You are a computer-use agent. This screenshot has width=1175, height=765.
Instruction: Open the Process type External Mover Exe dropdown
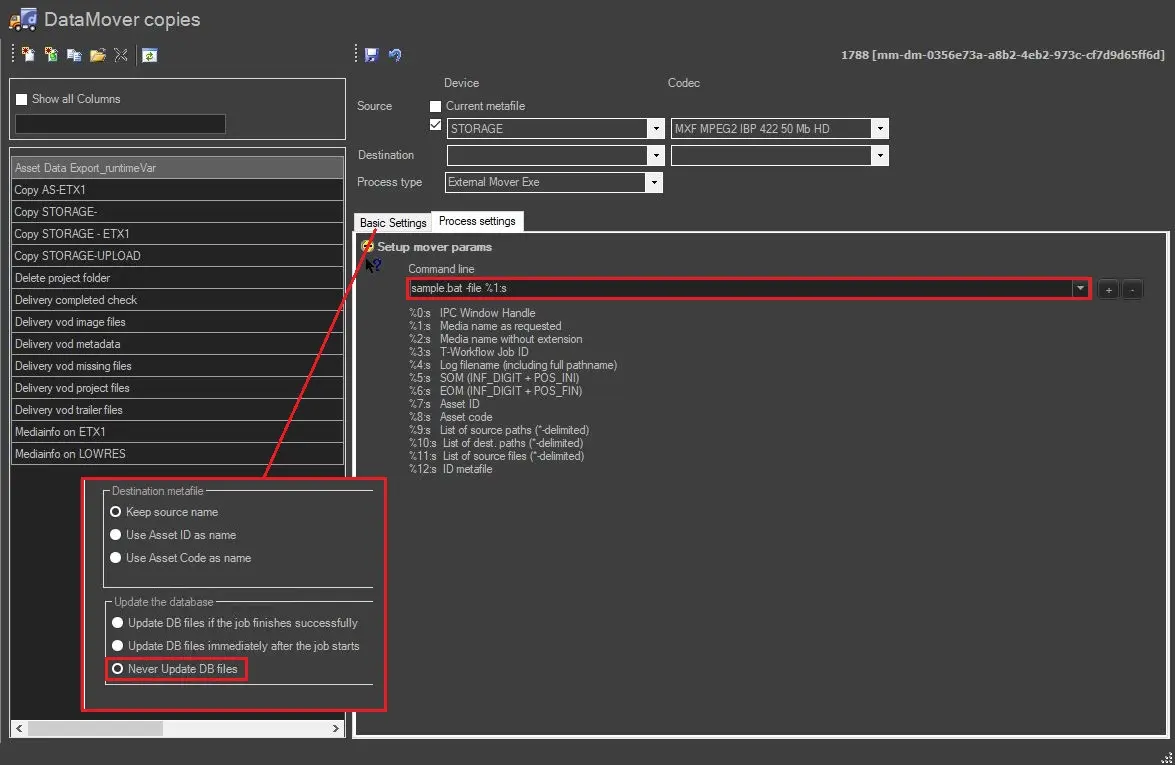653,183
